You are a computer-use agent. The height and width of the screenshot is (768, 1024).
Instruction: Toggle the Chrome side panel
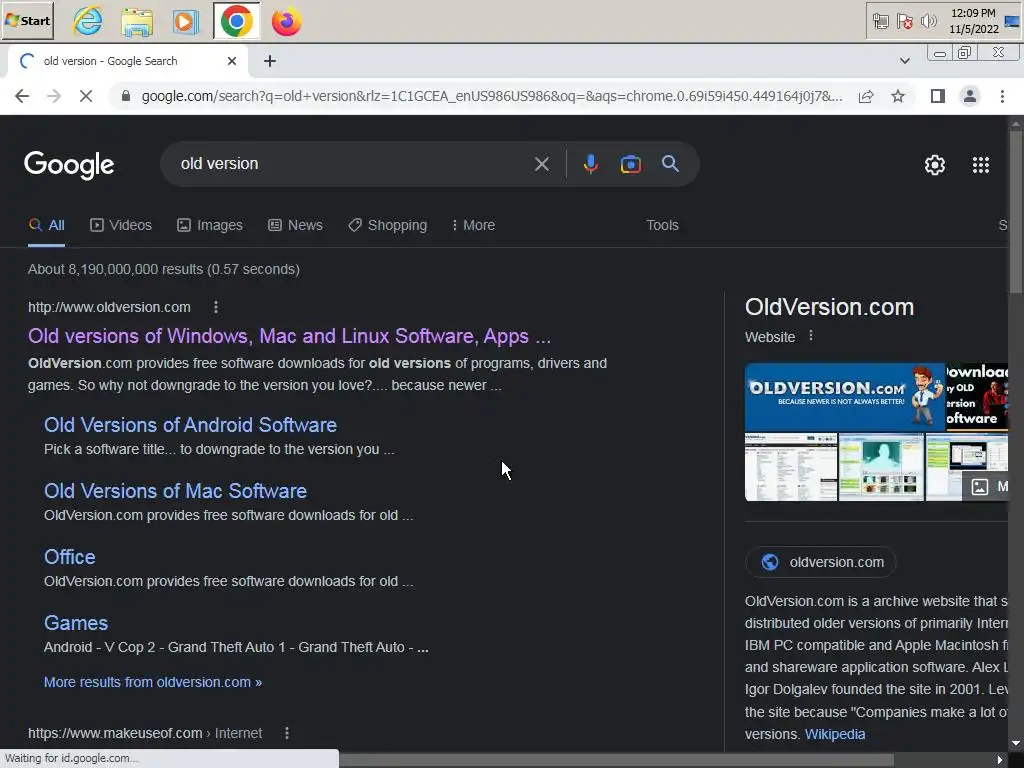(938, 96)
